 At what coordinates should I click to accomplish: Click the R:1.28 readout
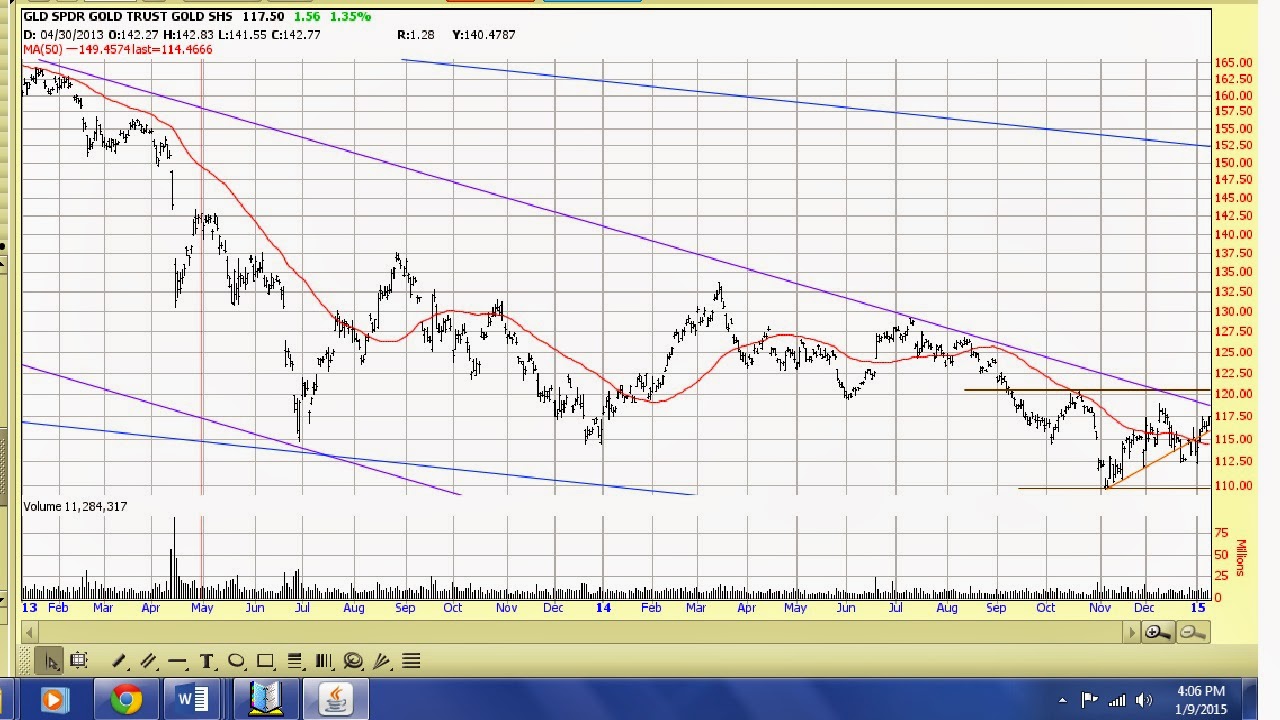click(x=416, y=35)
